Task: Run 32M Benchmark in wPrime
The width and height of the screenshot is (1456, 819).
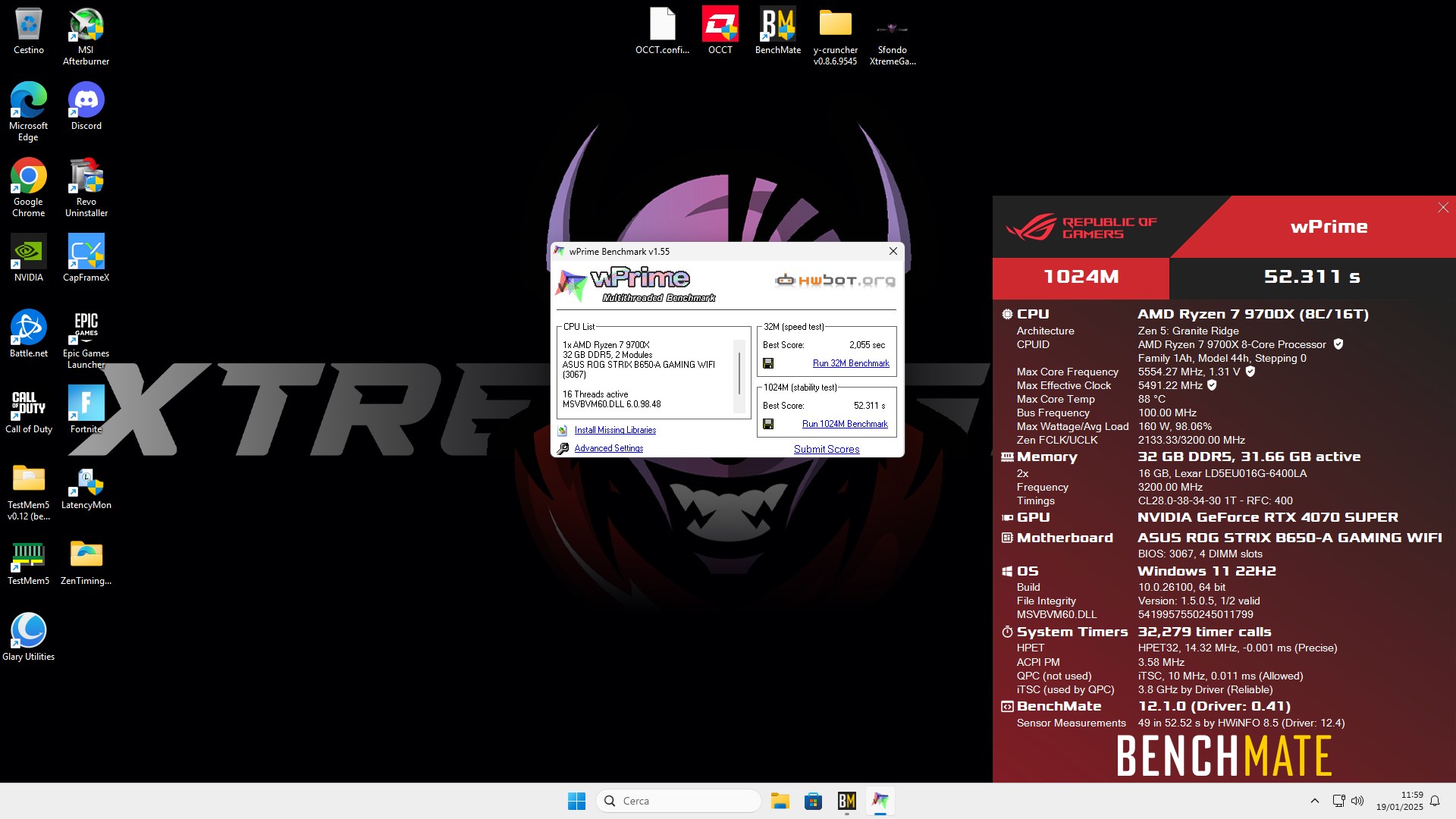Action: [851, 363]
